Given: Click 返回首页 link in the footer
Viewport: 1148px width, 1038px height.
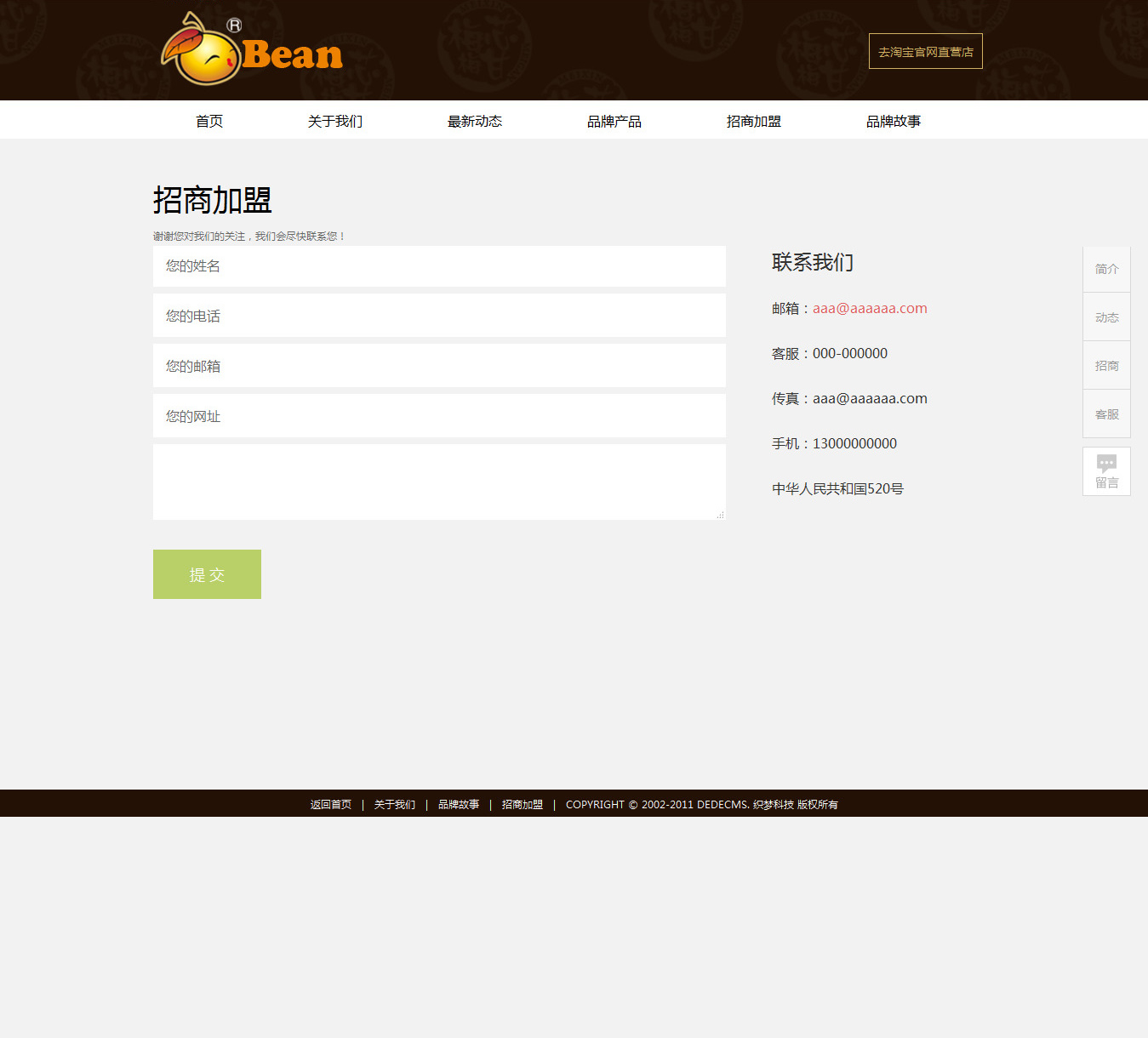Looking at the screenshot, I should coord(331,805).
